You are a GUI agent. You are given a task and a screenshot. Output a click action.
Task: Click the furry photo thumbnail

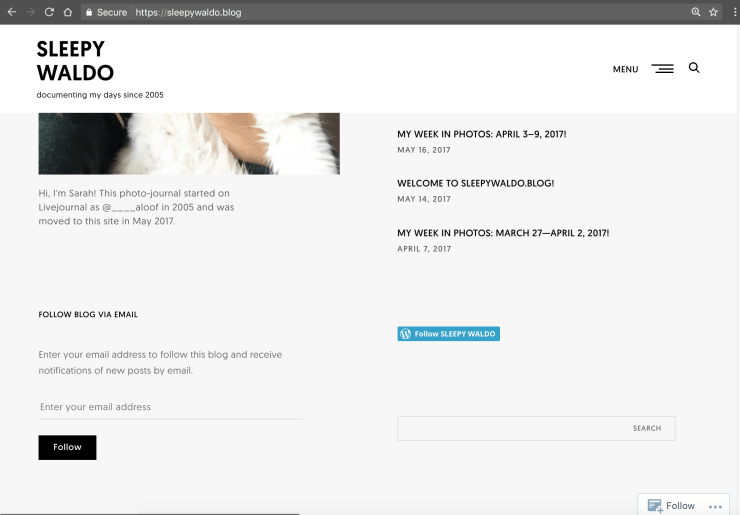(189, 144)
